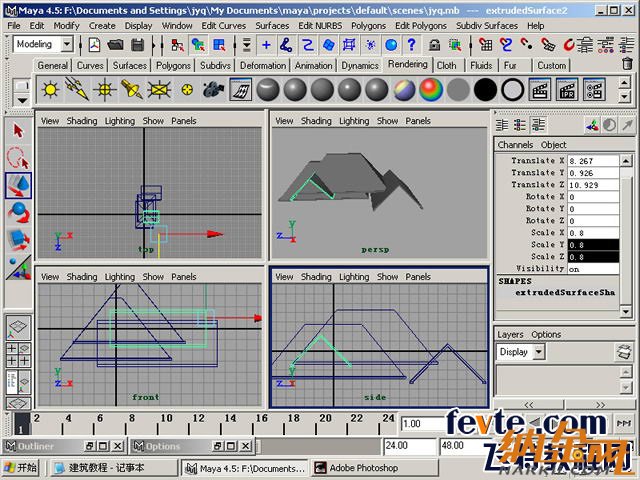Click the Translate X value field
640x480 pixels.
click(x=599, y=161)
